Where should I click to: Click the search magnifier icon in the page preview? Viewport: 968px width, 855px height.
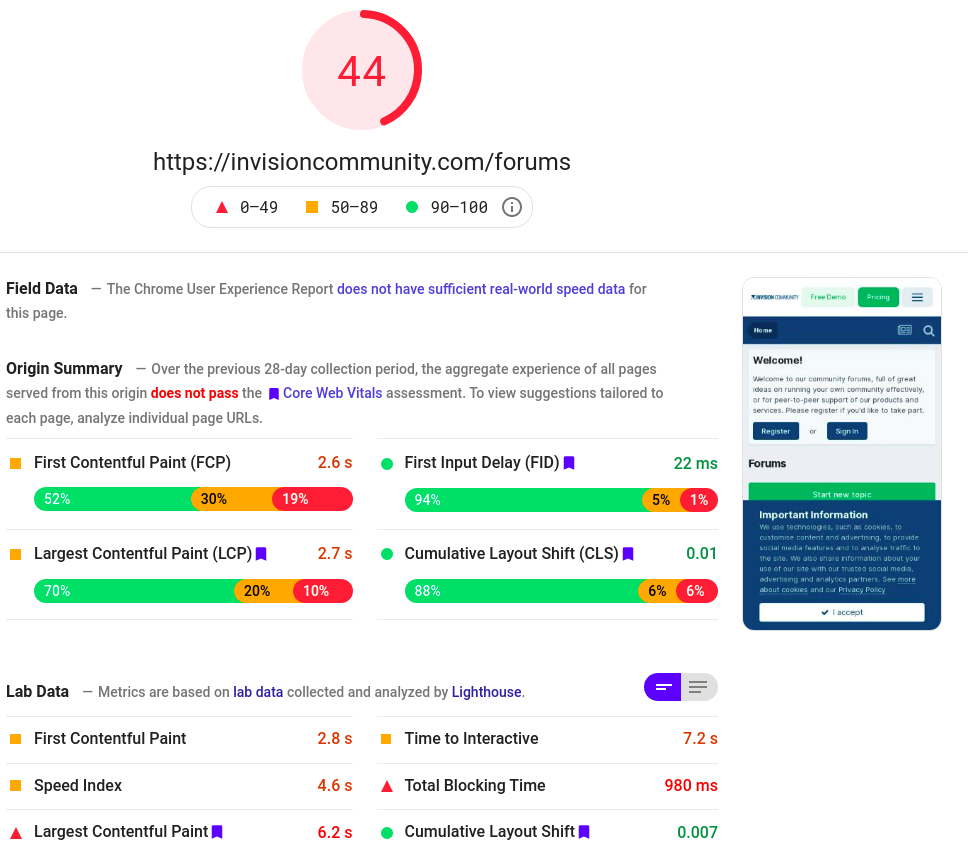(928, 331)
